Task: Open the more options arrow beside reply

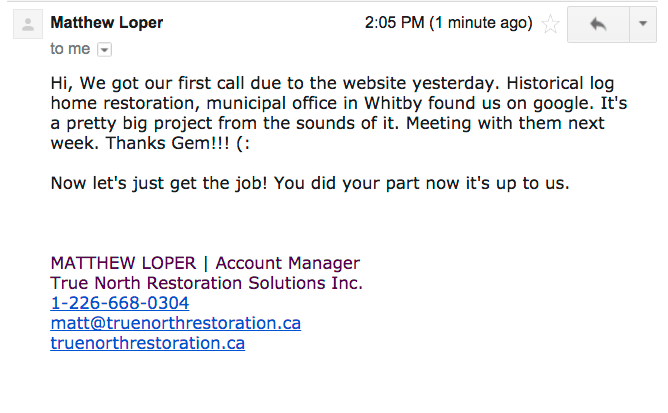Action: (643, 24)
